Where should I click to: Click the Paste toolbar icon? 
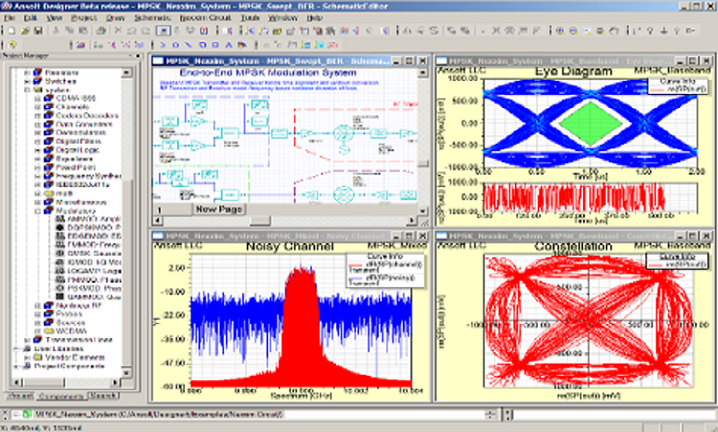pyautogui.click(x=83, y=31)
